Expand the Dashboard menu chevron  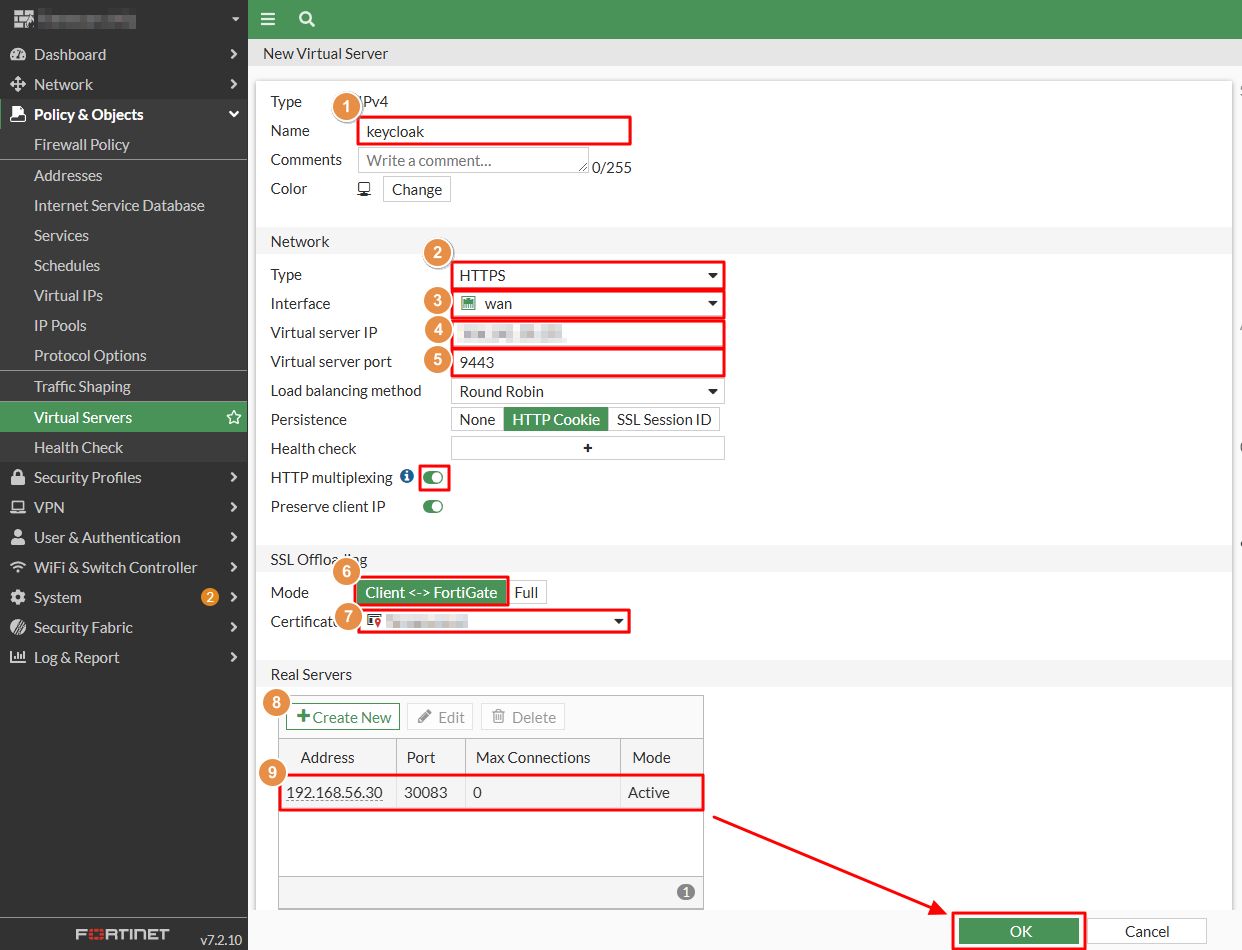tap(233, 54)
